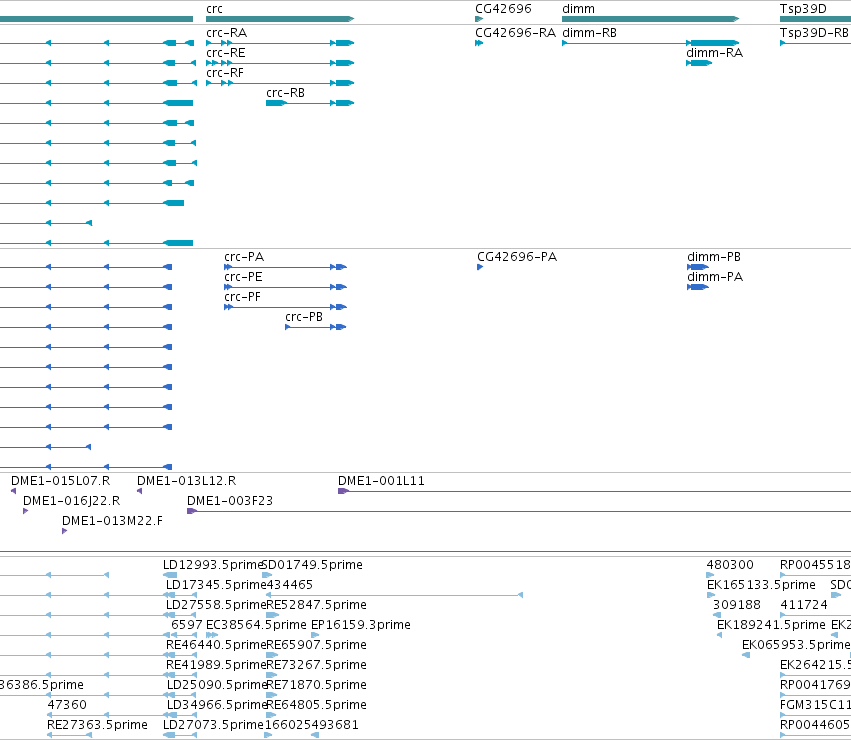Select the crc gene label
Image resolution: width=851 pixels, height=740 pixels.
point(214,9)
